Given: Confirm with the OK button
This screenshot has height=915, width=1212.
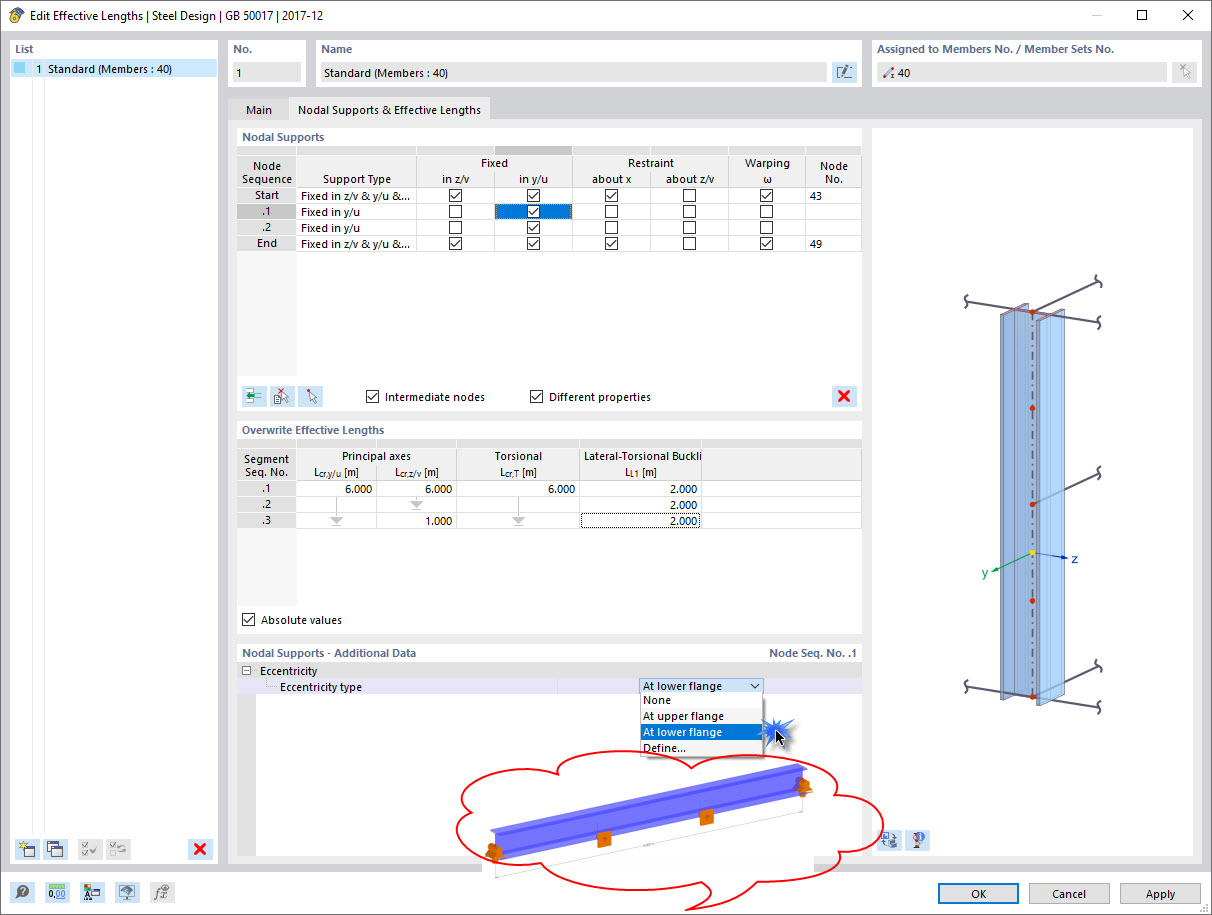Looking at the screenshot, I should click(x=978, y=893).
